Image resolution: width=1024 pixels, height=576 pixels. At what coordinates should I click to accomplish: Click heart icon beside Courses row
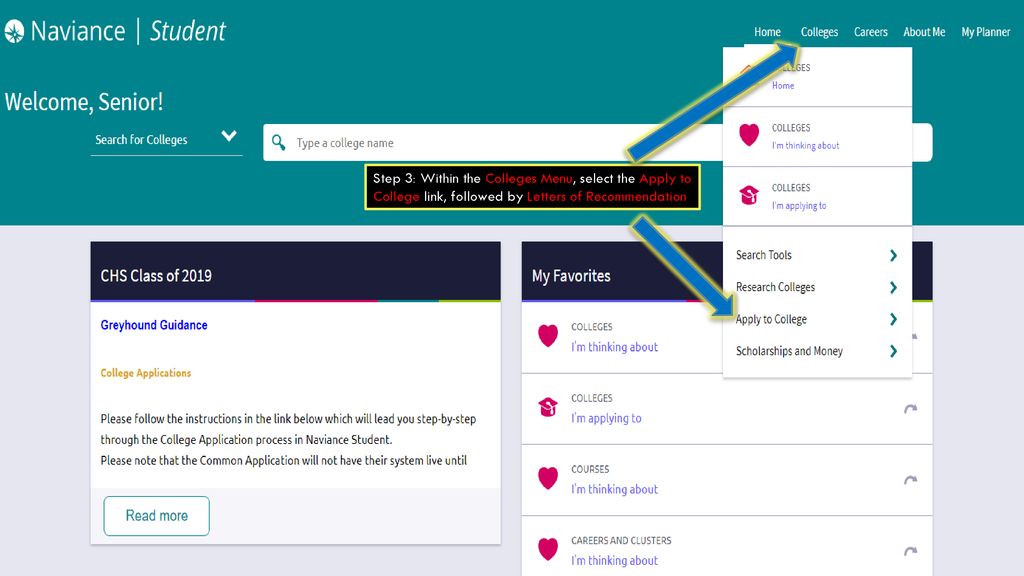pos(548,478)
